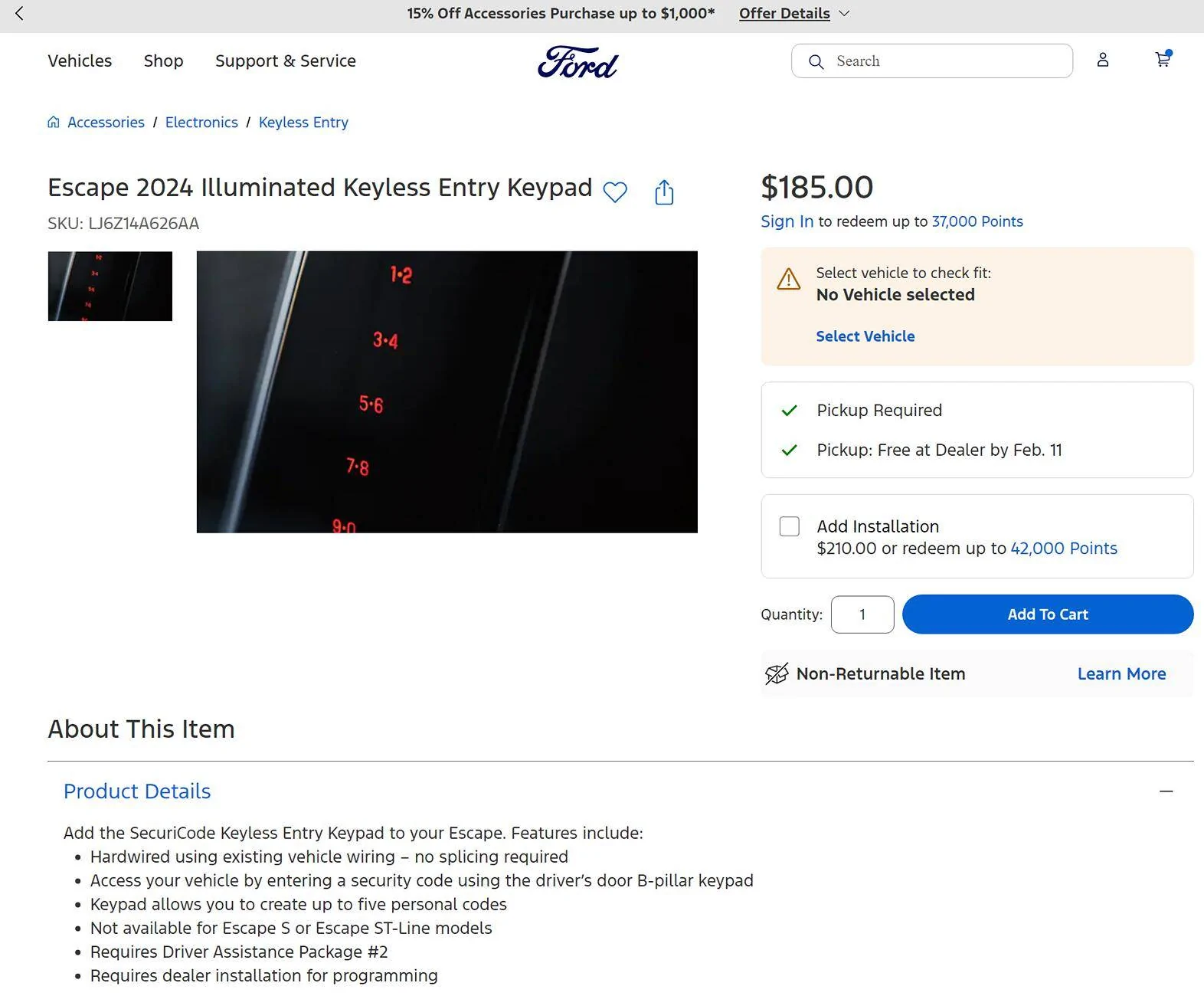The image size is (1204, 996).
Task: Click the back arrow icon
Action: tap(20, 13)
